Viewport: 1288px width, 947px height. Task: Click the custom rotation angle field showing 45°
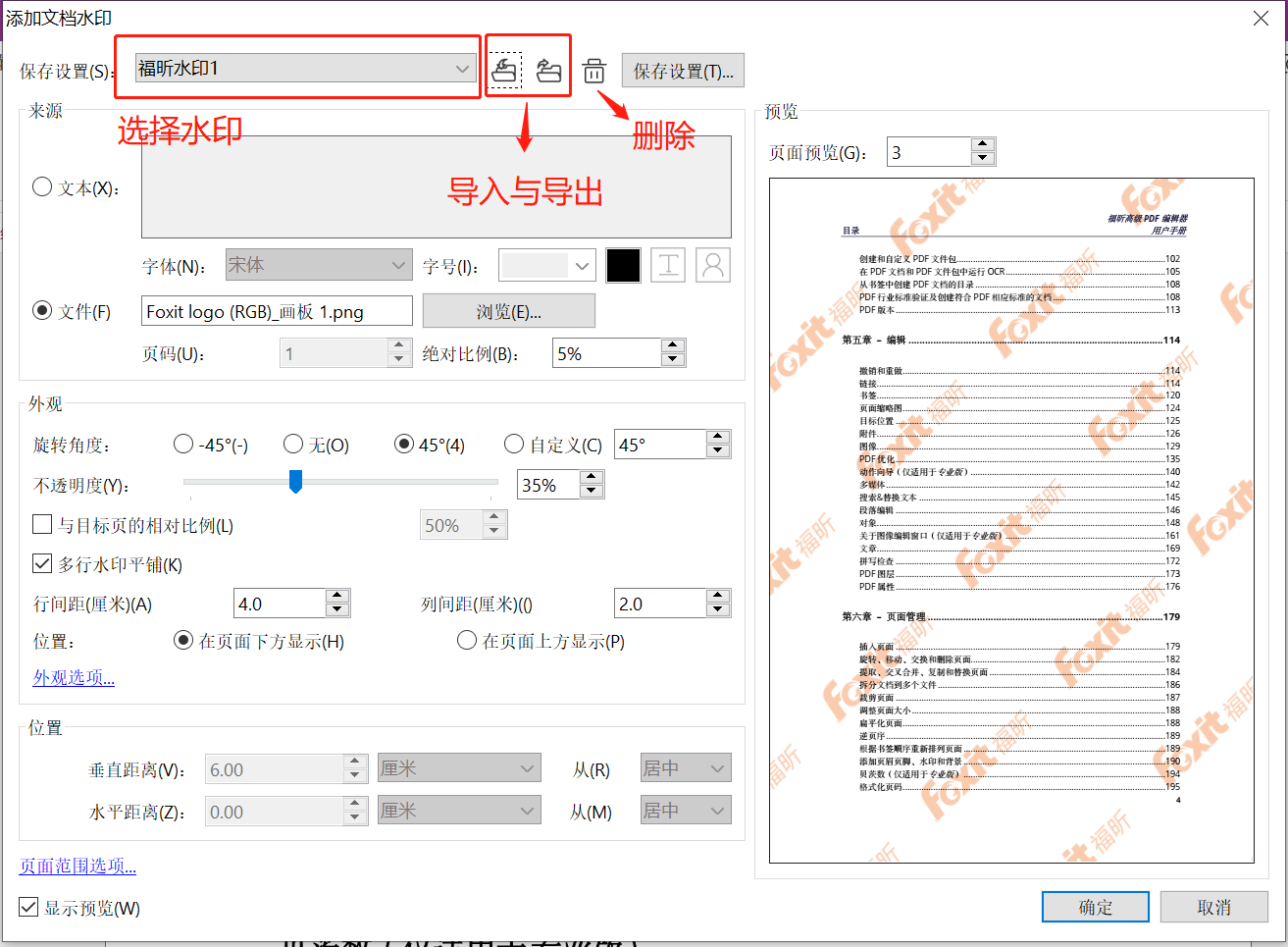(x=661, y=445)
